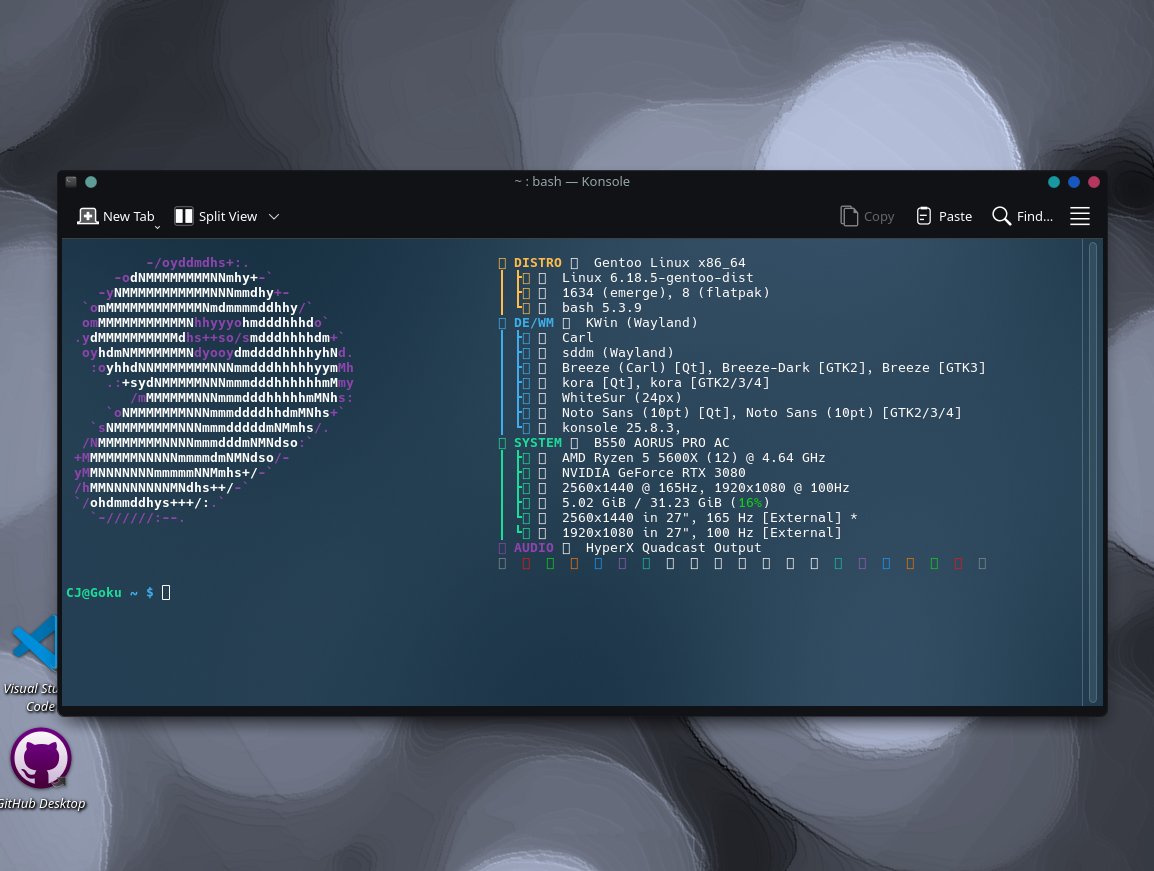Click the 'NVIDIA GeForce RTX 3080' line
Screen dimensions: 1154x871
654,473
